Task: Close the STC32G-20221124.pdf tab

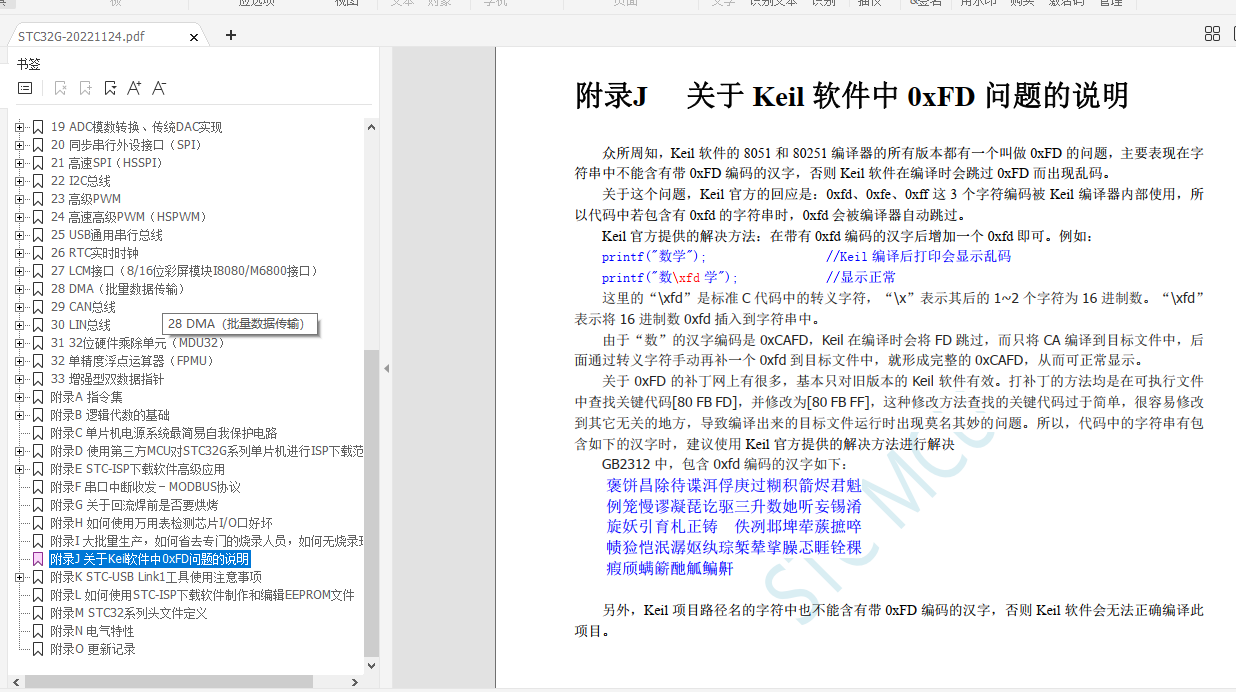Action: [193, 37]
